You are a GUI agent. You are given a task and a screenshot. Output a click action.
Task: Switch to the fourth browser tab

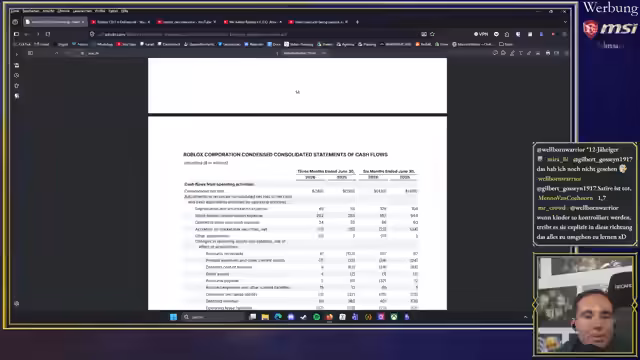click(253, 22)
